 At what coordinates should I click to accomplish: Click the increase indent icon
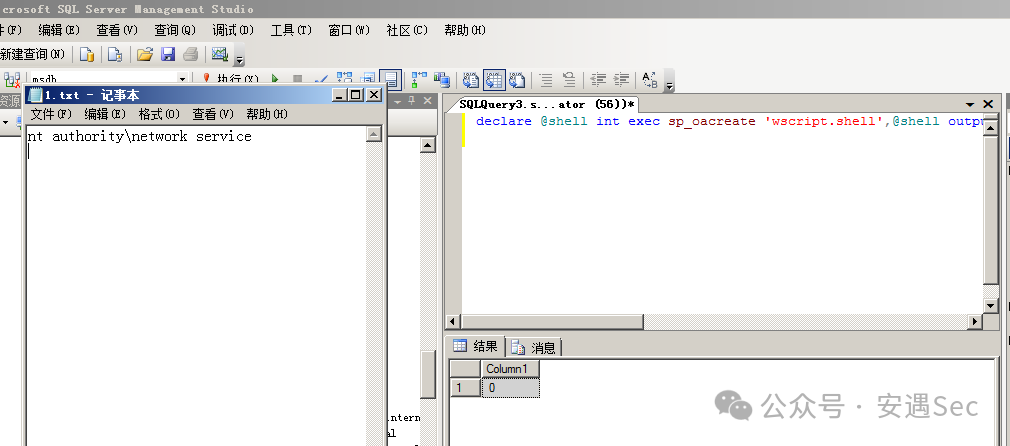(621, 79)
